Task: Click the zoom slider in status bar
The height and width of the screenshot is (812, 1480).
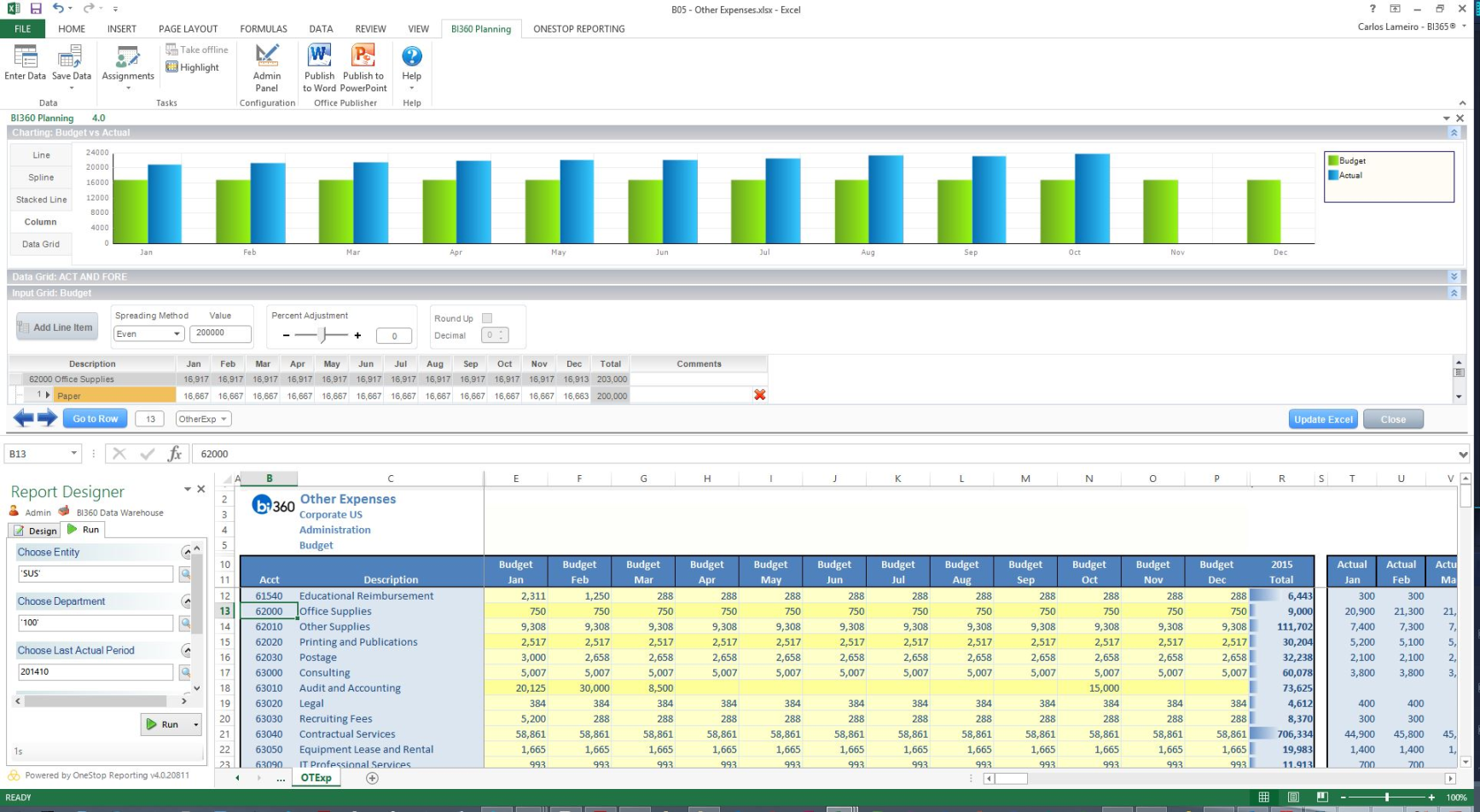Action: point(1386,797)
